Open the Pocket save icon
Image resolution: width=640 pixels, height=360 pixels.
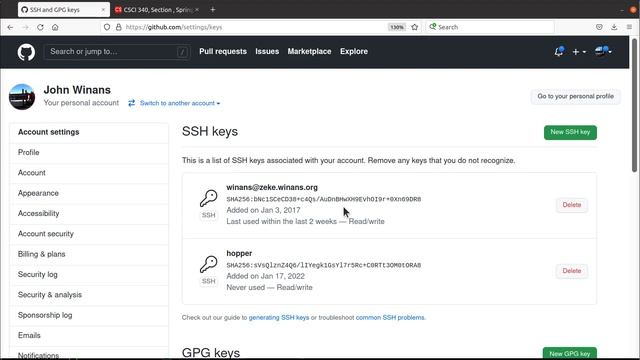(599, 27)
